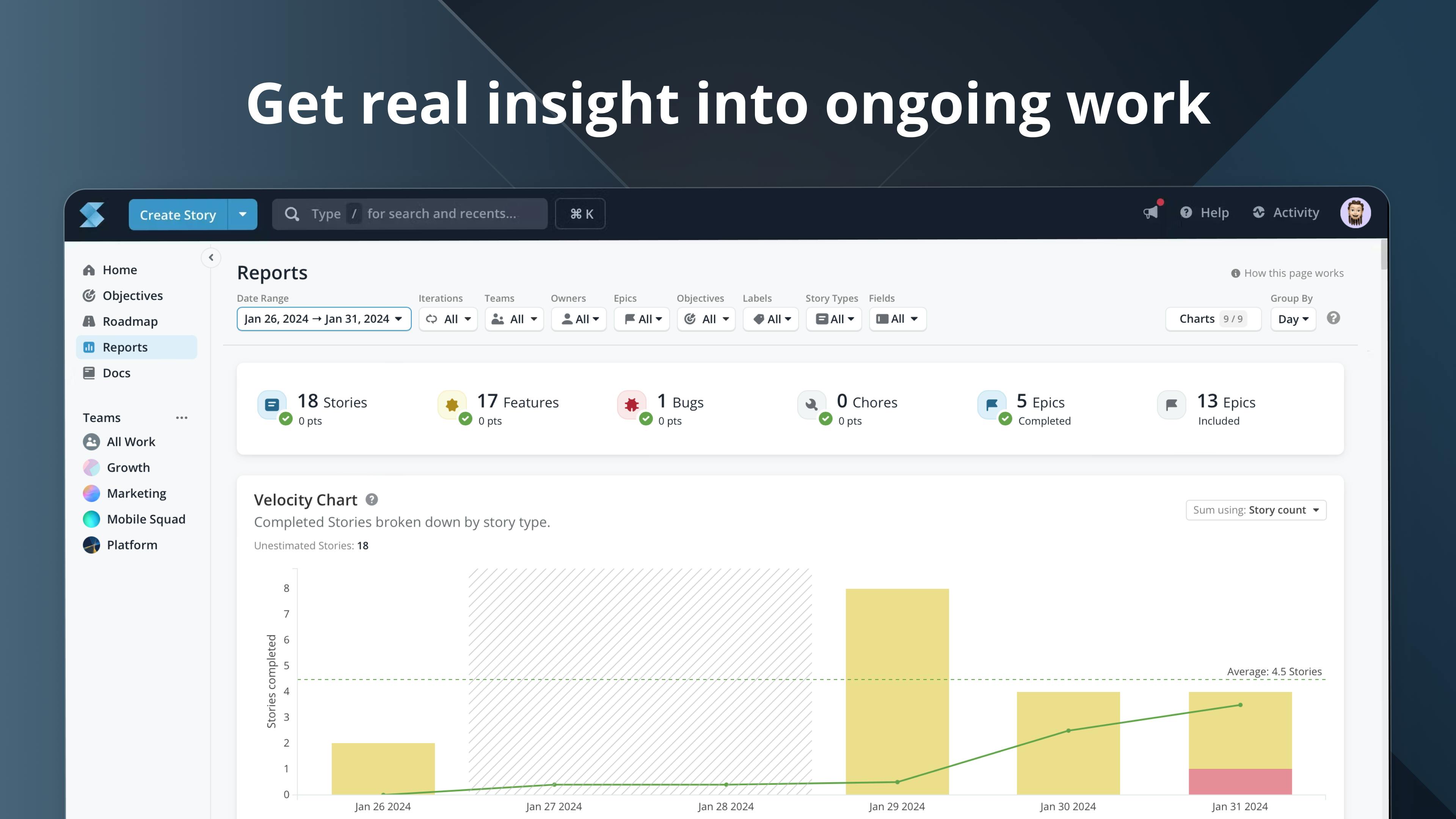This screenshot has height=819, width=1456.
Task: Click the Home house icon
Action: 89,270
